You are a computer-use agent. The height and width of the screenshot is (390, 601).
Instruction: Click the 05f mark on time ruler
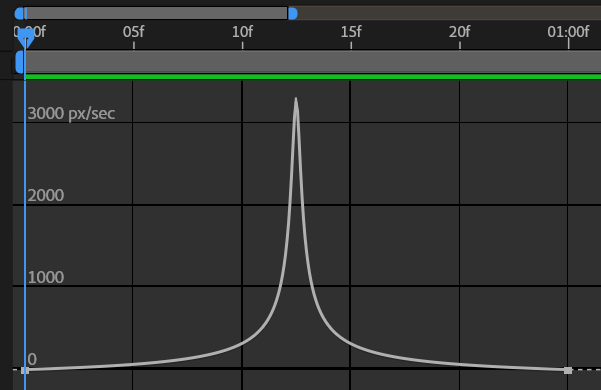pyautogui.click(x=133, y=32)
